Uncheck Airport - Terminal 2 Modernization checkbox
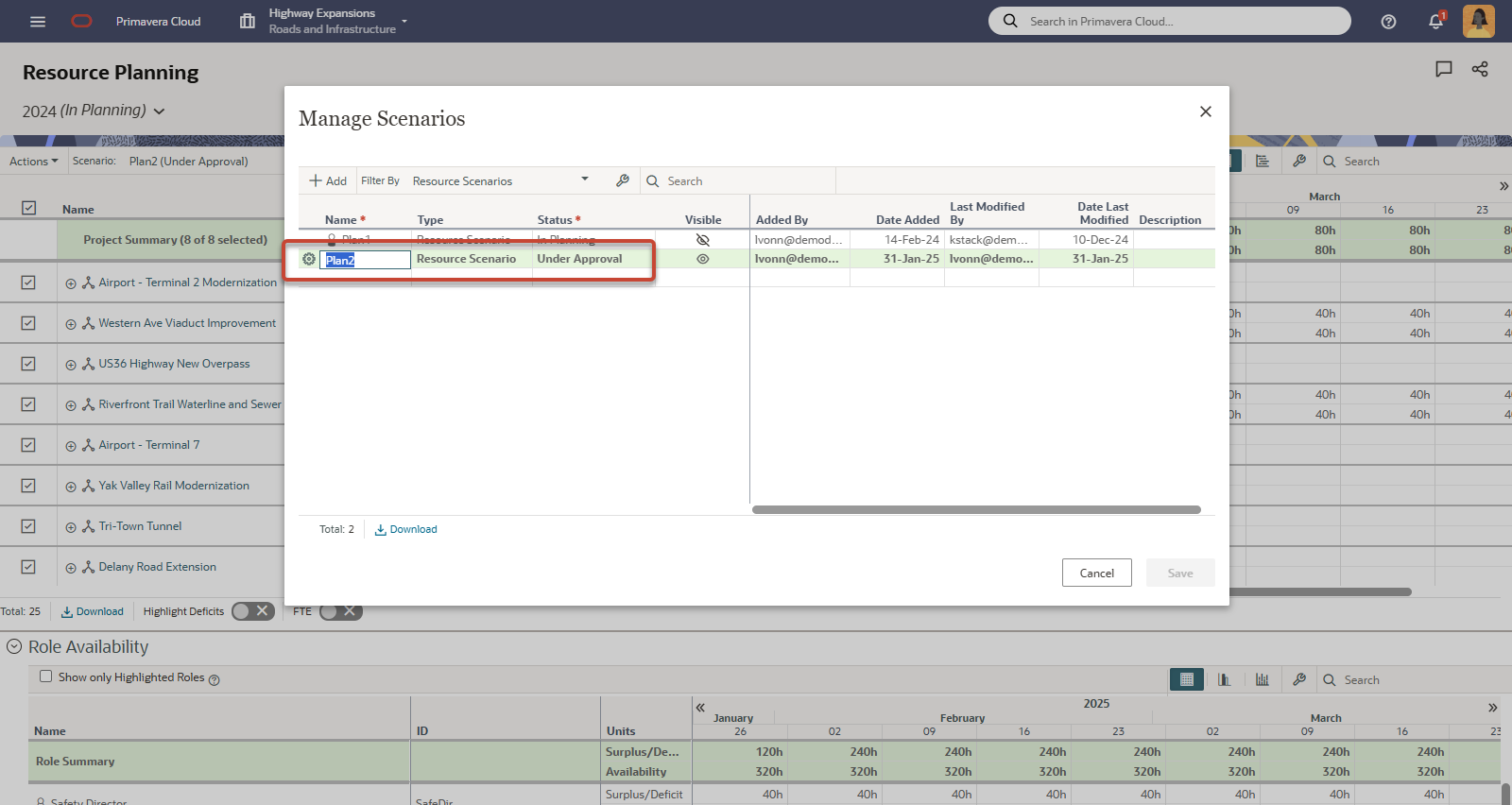Image resolution: width=1512 pixels, height=805 pixels. 28,283
